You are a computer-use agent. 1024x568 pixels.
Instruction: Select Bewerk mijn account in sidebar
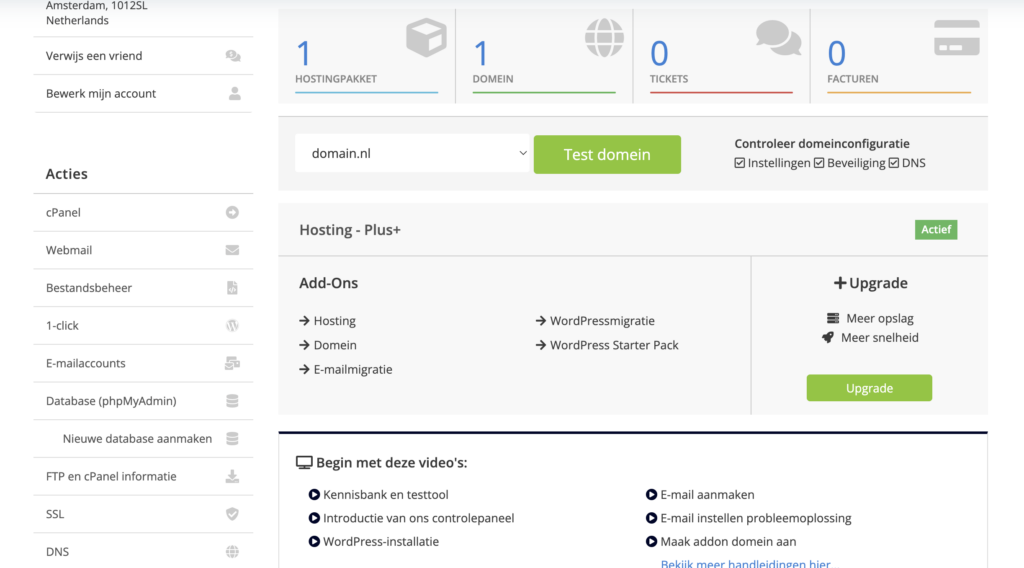(101, 94)
